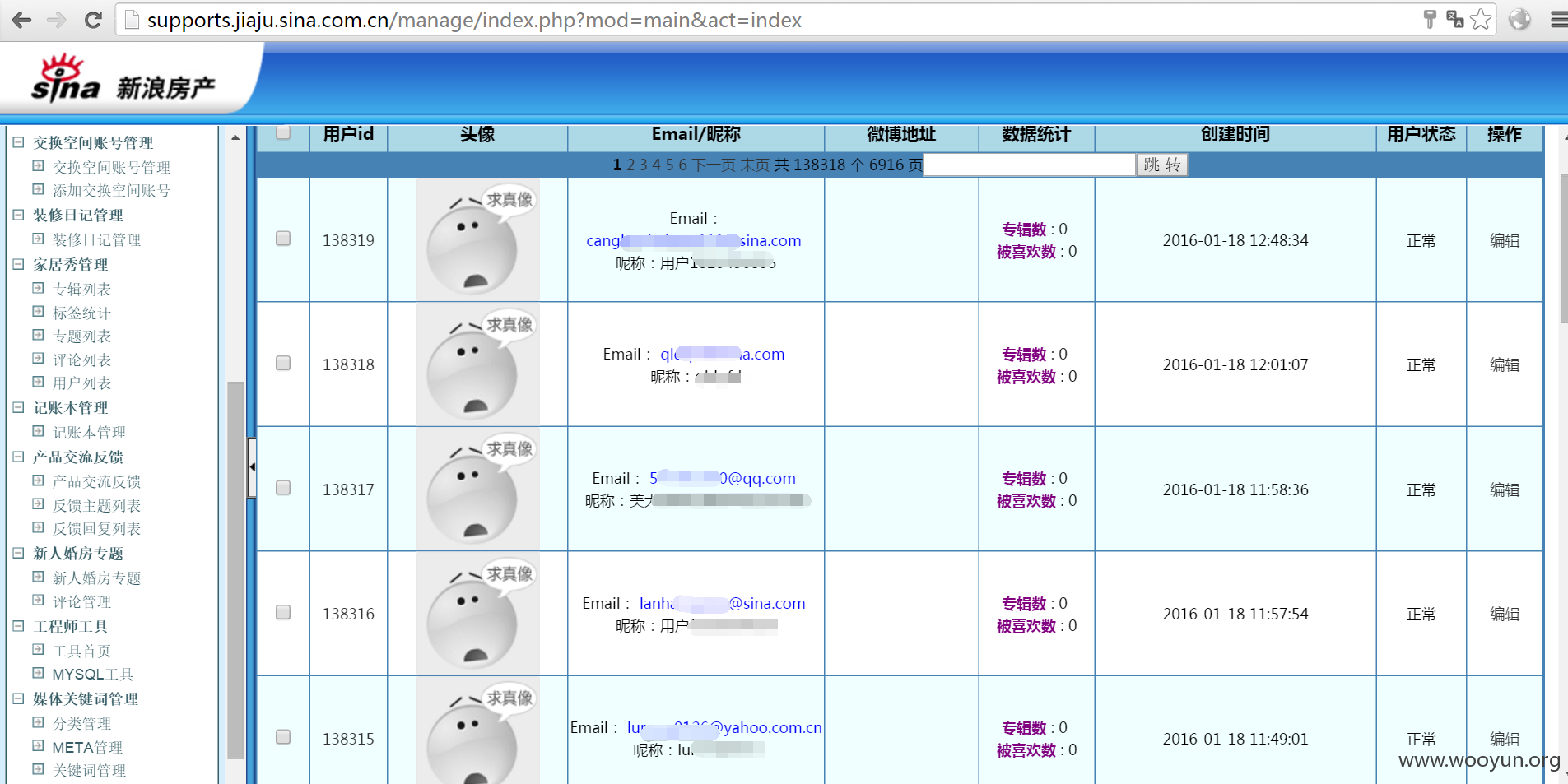Click the browser address bar URL
Screen dimensions: 1568x784
474,20
